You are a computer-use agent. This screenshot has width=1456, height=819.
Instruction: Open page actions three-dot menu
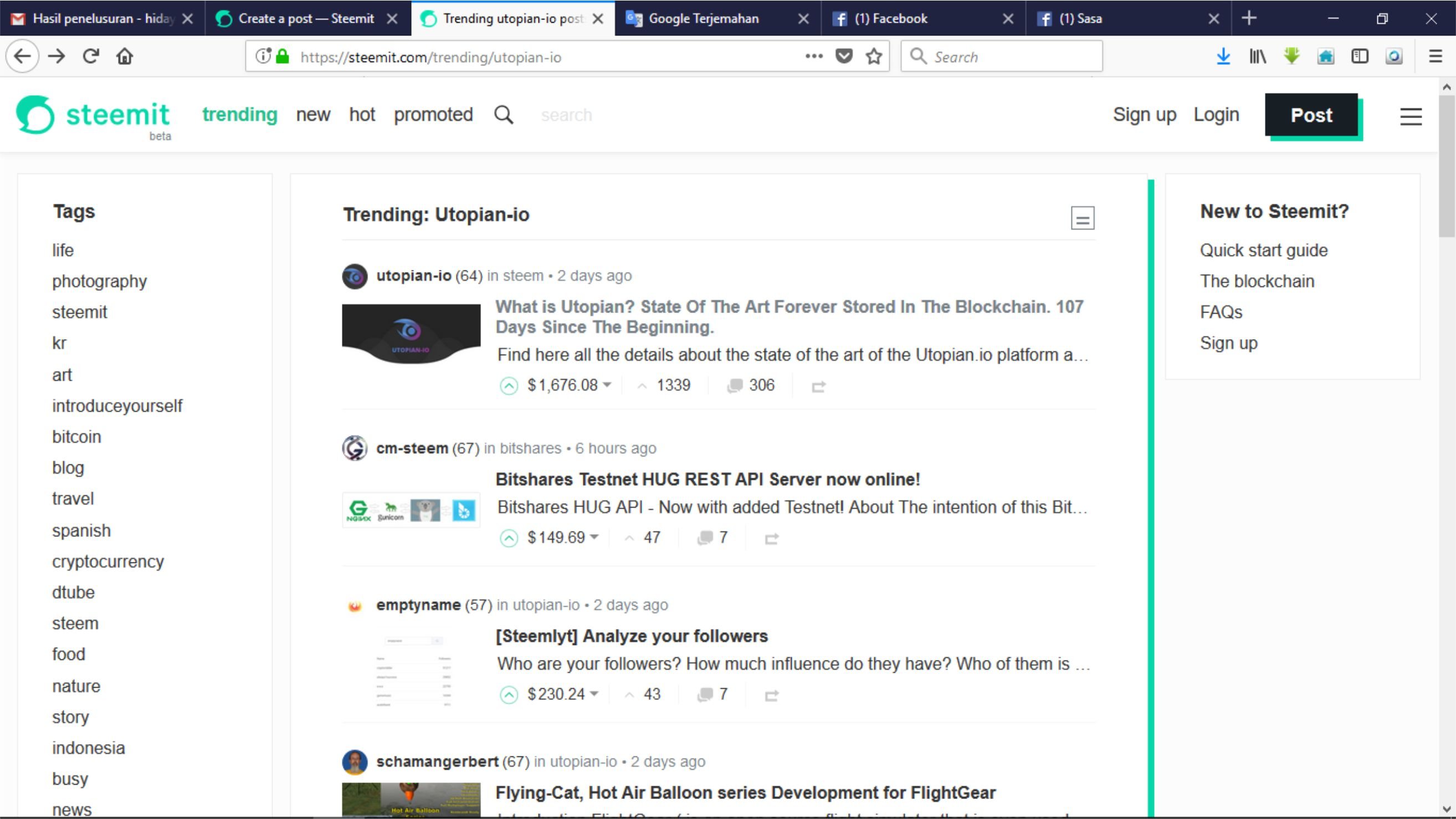[x=814, y=56]
